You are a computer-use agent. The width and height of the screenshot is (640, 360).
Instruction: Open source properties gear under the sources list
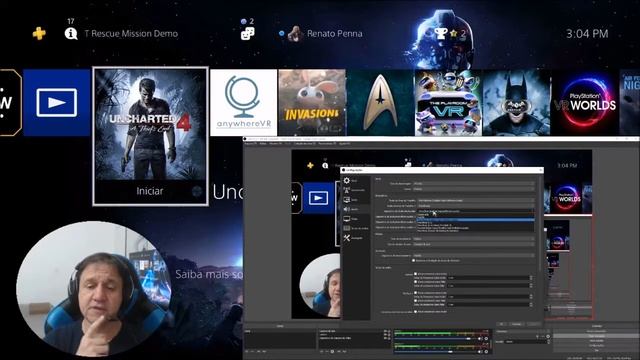point(332,351)
